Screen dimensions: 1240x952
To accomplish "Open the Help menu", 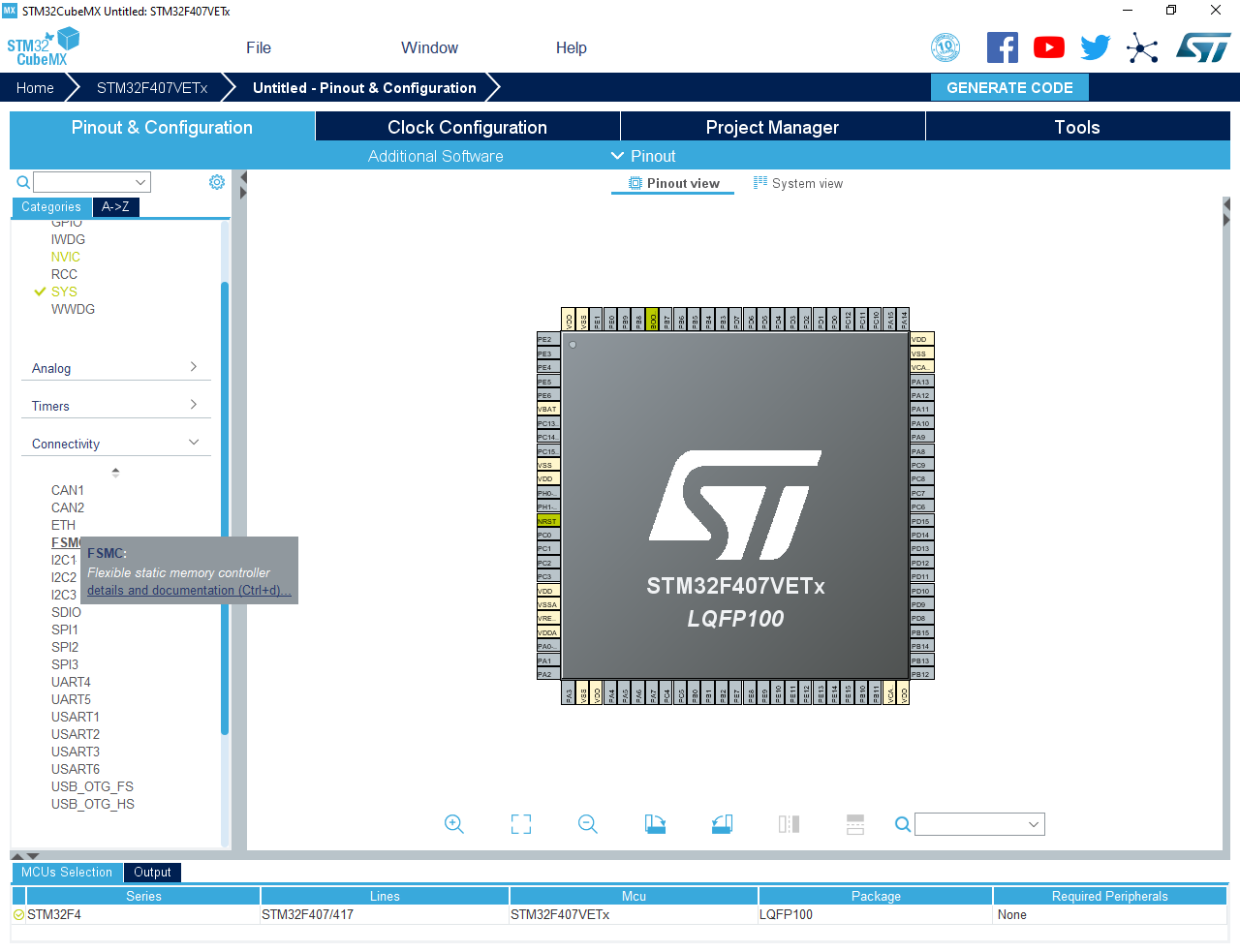I will click(572, 47).
